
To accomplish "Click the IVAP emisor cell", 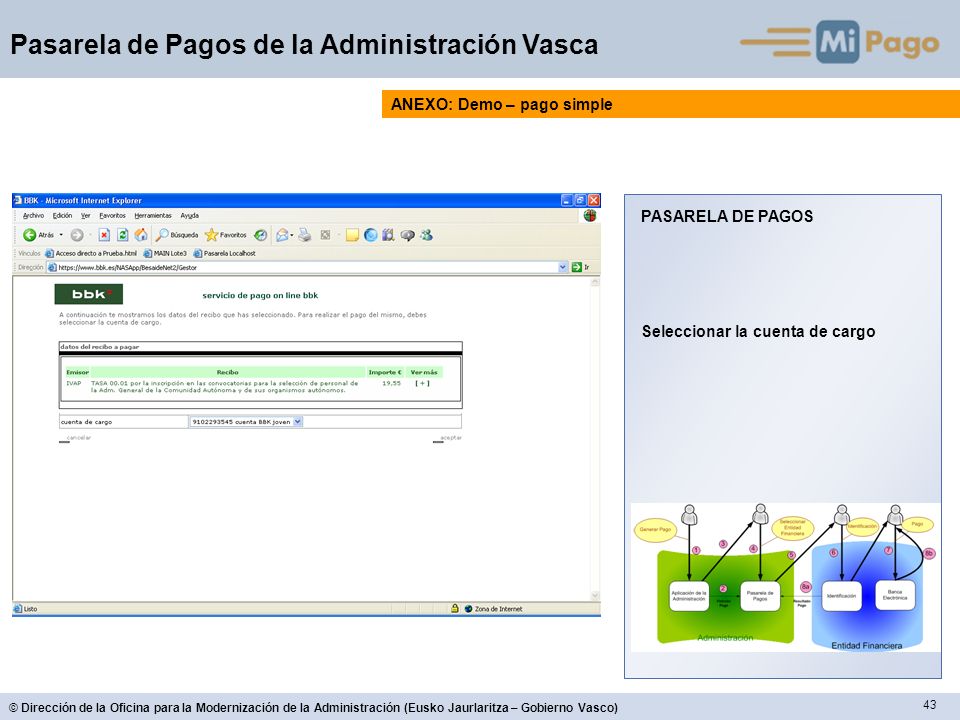I will click(x=73, y=383).
